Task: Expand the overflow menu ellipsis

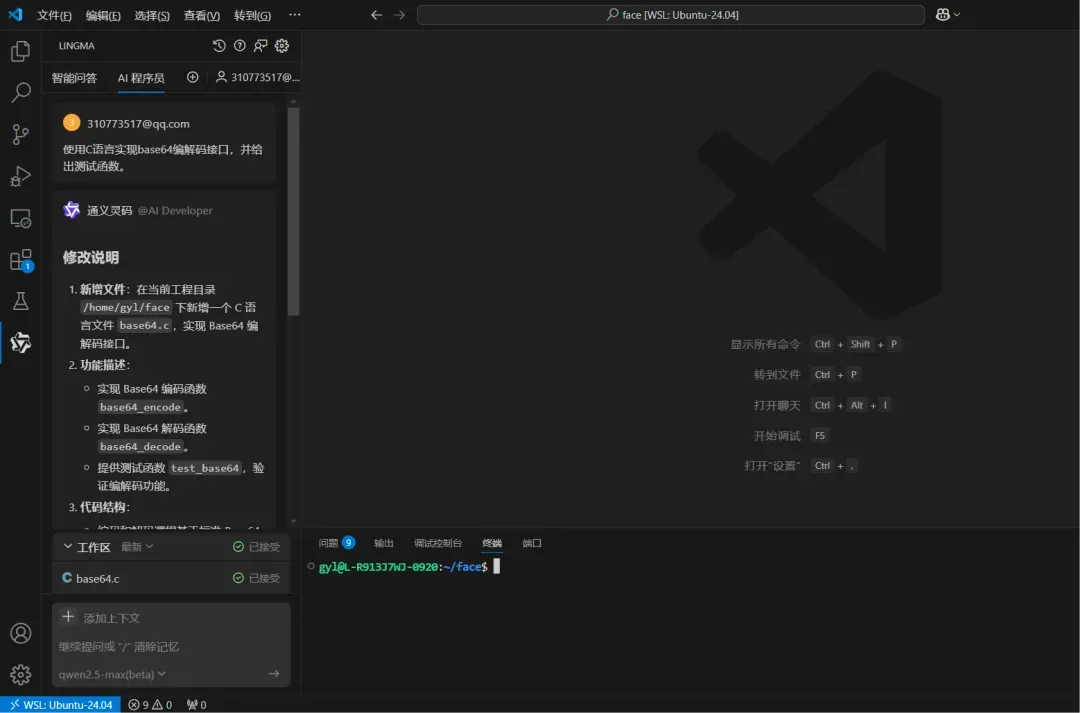Action: pos(295,14)
